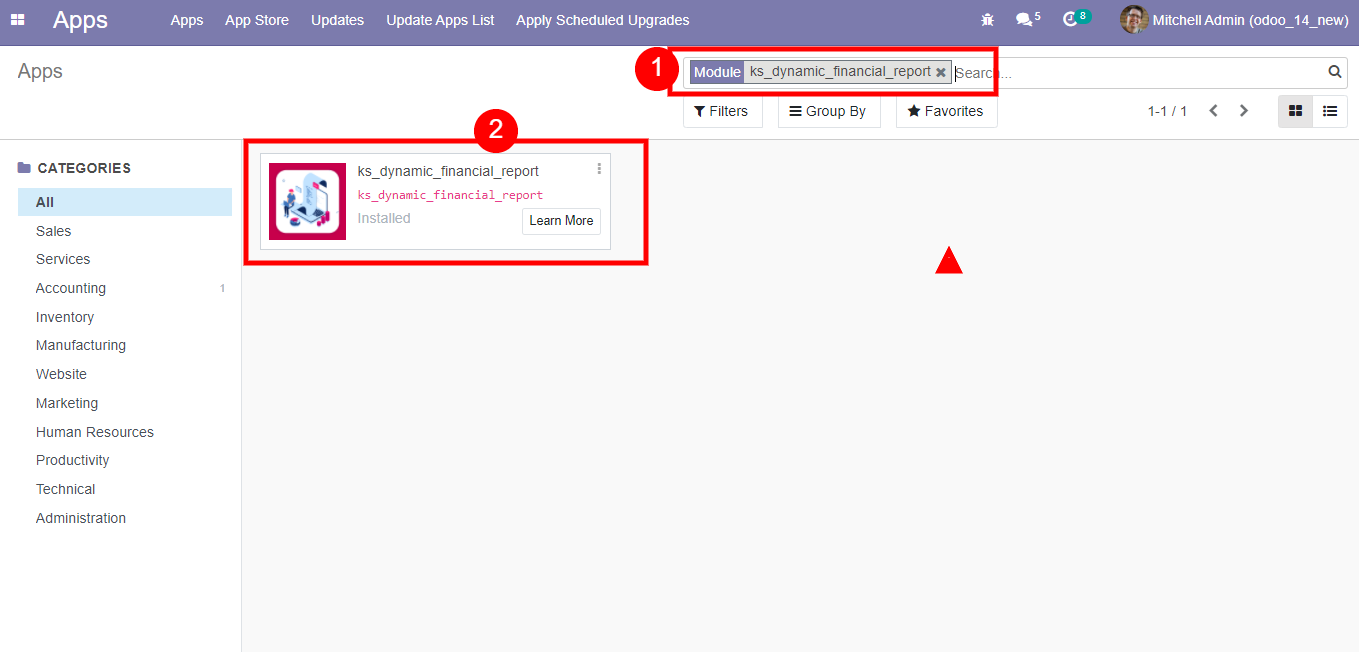Viewport: 1359px width, 652px height.
Task: Switch to Kanban view
Action: click(x=1295, y=111)
